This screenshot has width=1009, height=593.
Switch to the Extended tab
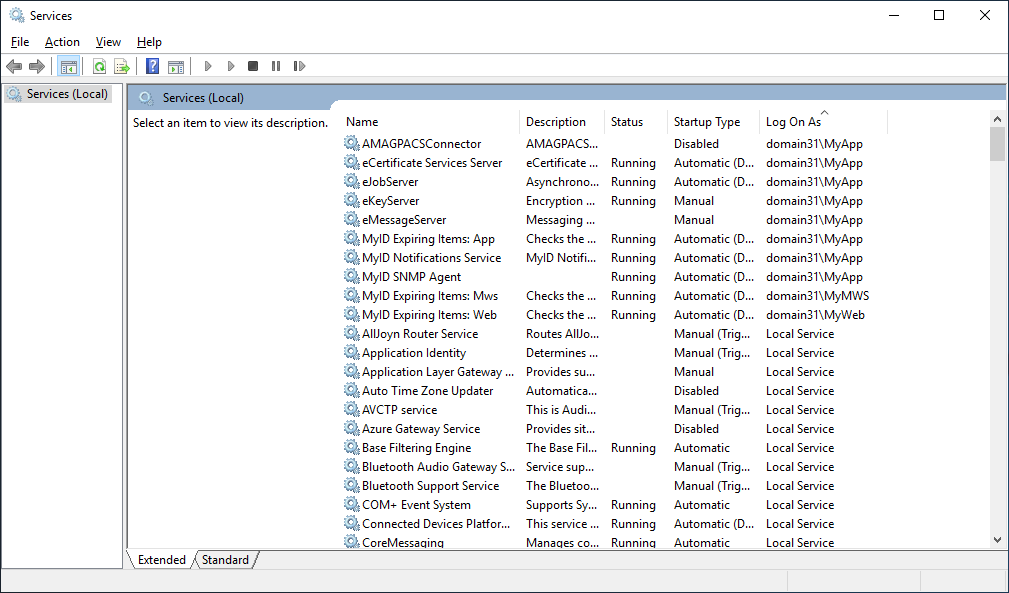tap(162, 560)
